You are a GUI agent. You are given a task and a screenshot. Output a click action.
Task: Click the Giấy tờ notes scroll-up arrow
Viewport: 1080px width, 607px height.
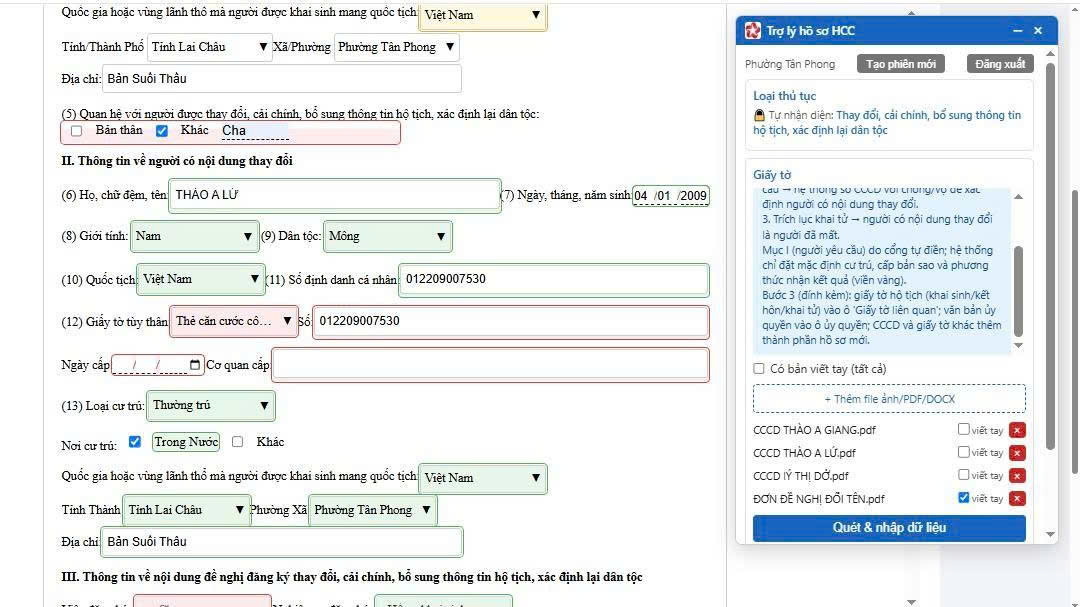1019,197
